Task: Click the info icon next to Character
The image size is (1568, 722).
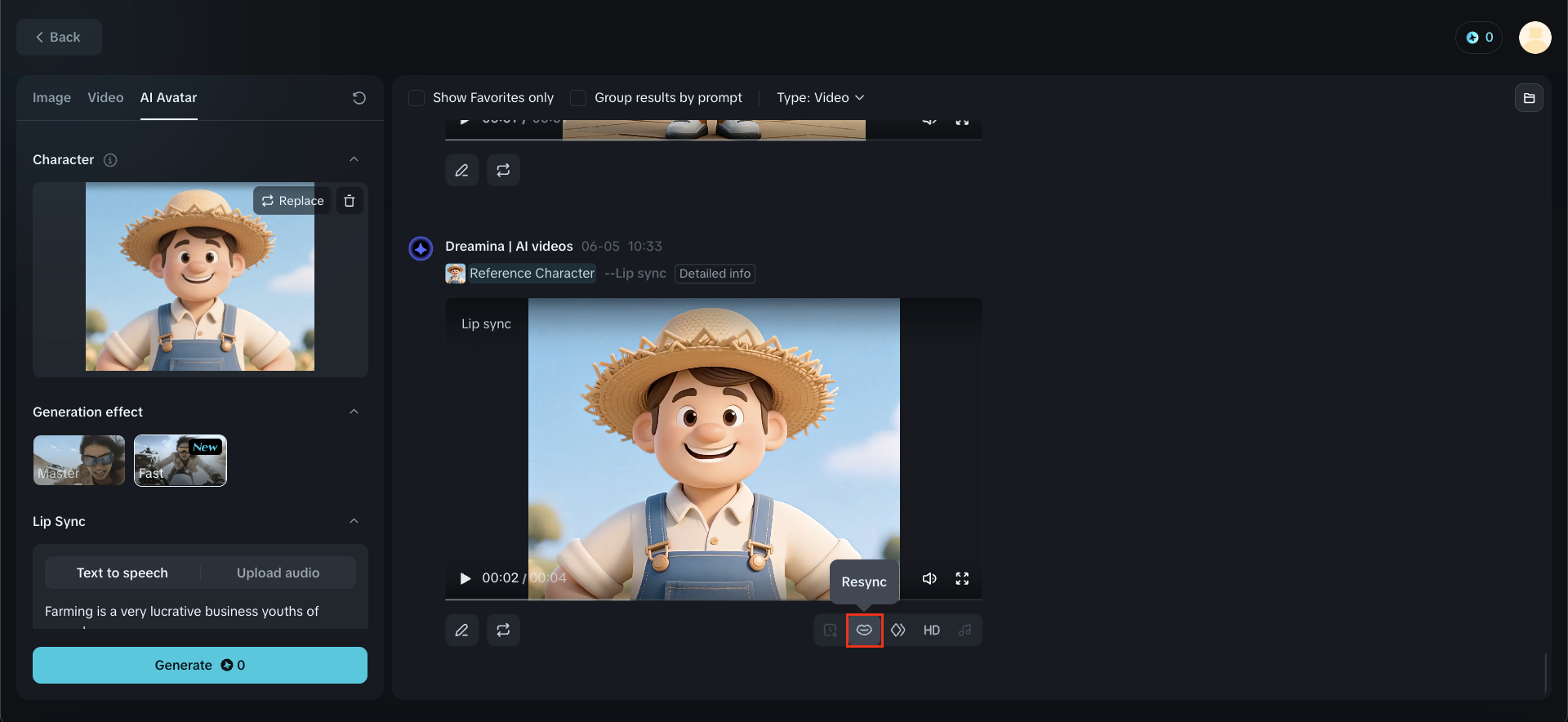Action: (x=110, y=160)
